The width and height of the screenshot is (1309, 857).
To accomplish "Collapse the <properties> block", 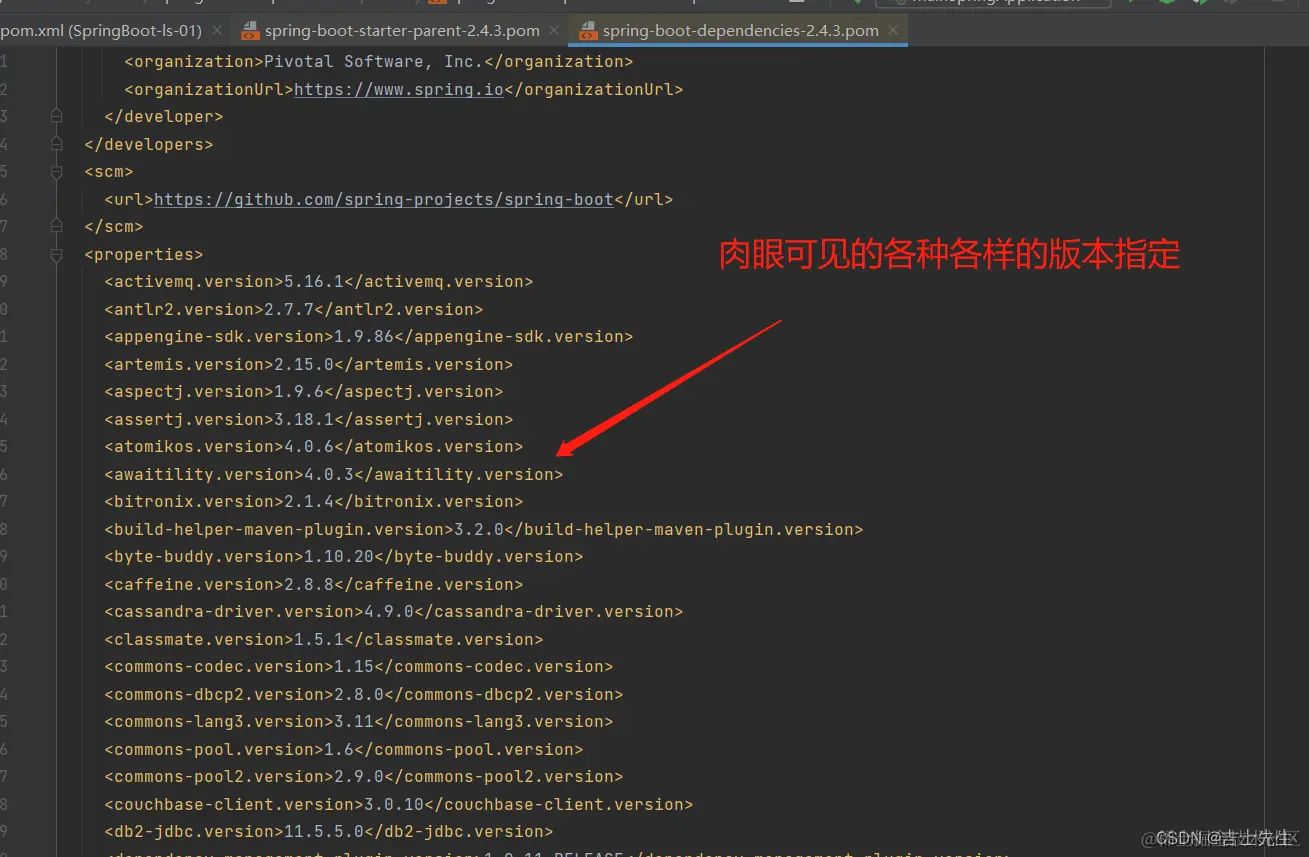I will [x=57, y=254].
